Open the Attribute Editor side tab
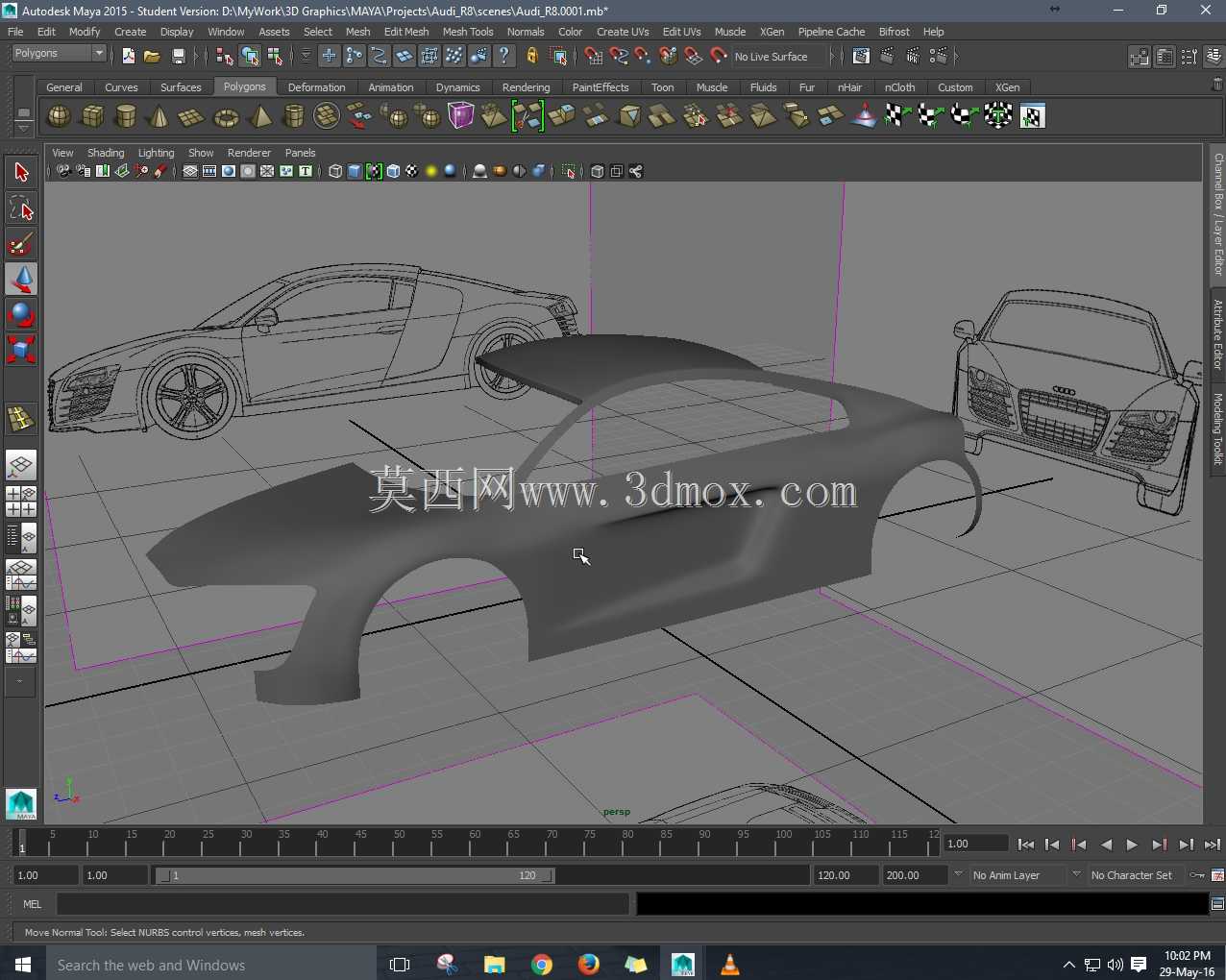This screenshot has height=980, width=1226. (x=1217, y=334)
